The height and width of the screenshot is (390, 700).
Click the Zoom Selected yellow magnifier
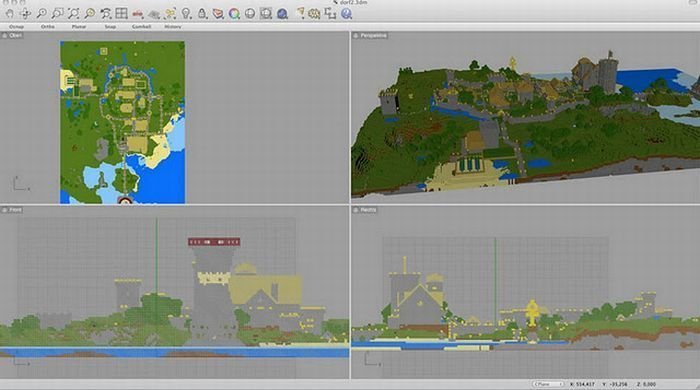tap(90, 14)
